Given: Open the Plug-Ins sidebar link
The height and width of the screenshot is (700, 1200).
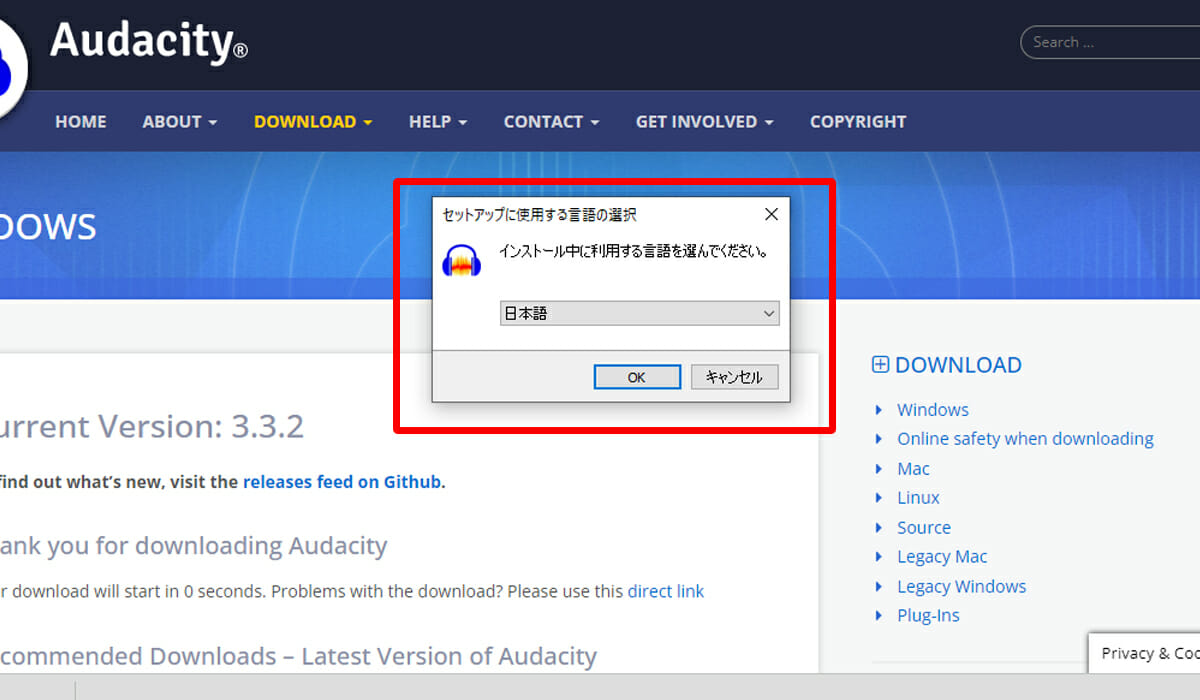Looking at the screenshot, I should click(928, 616).
